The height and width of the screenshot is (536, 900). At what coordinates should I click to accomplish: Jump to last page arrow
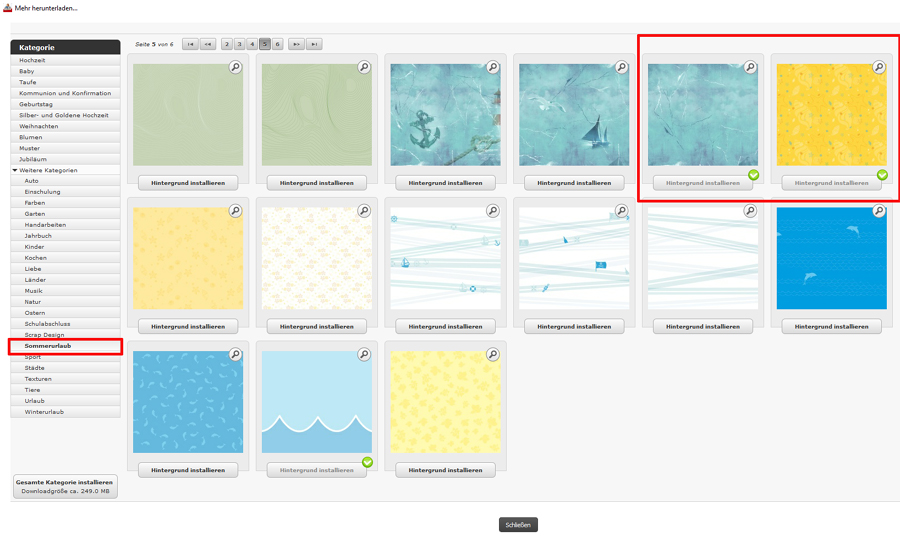coord(314,44)
